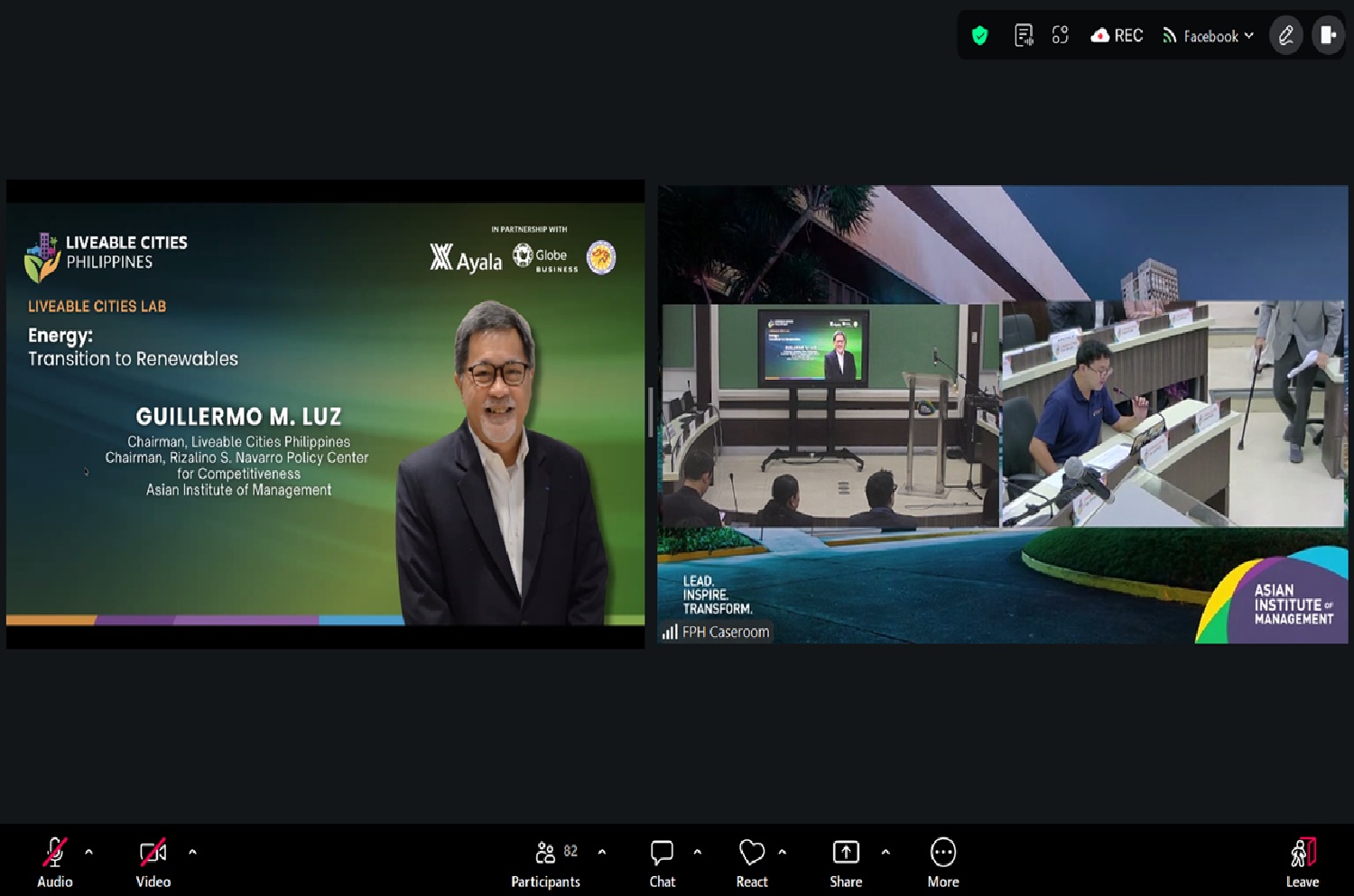Image resolution: width=1354 pixels, height=896 pixels.
Task: Check the cloud REC recording indicator
Action: (x=1117, y=36)
